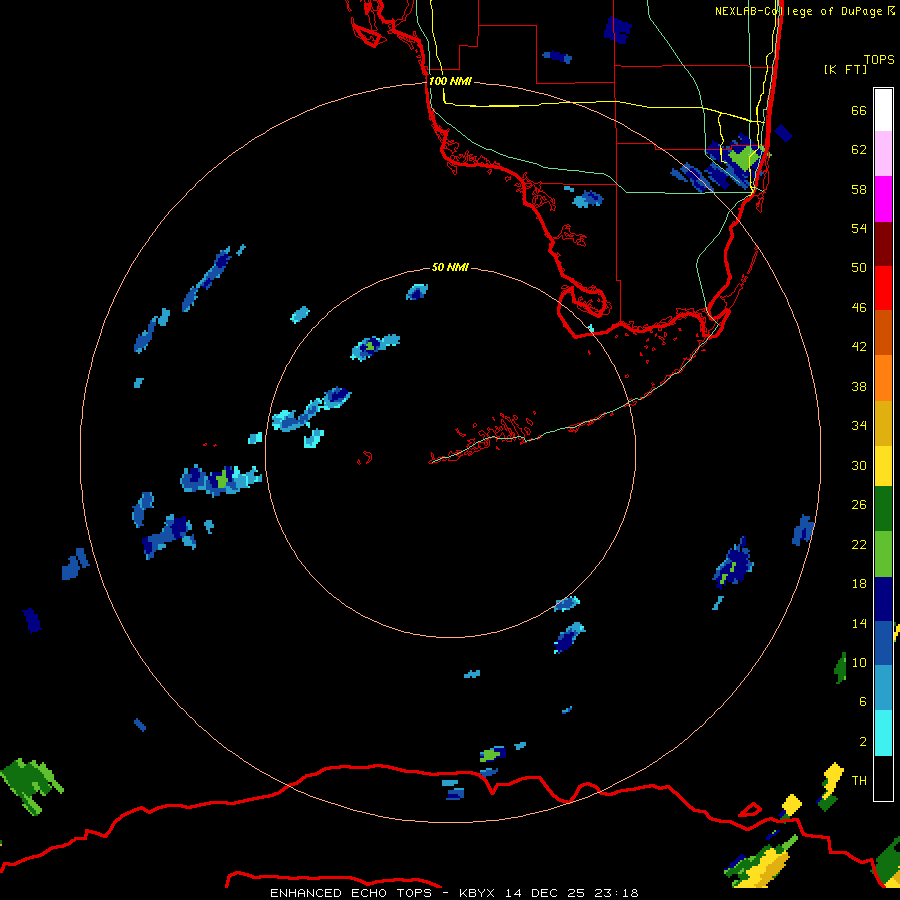Click the legend value 38
900x900 pixels.
(x=859, y=387)
